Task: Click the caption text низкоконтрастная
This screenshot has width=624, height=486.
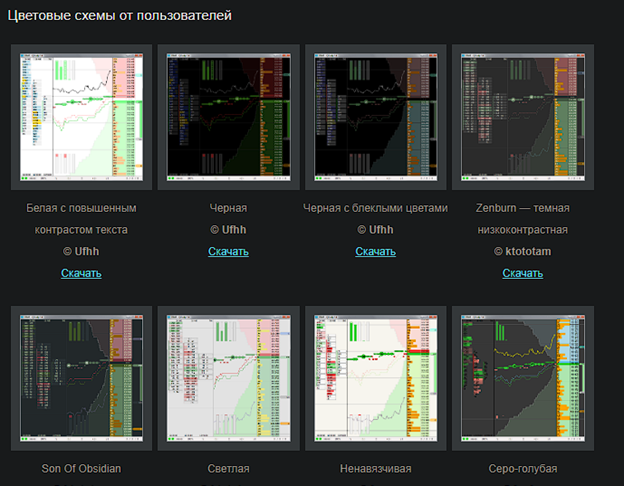Action: (x=523, y=230)
